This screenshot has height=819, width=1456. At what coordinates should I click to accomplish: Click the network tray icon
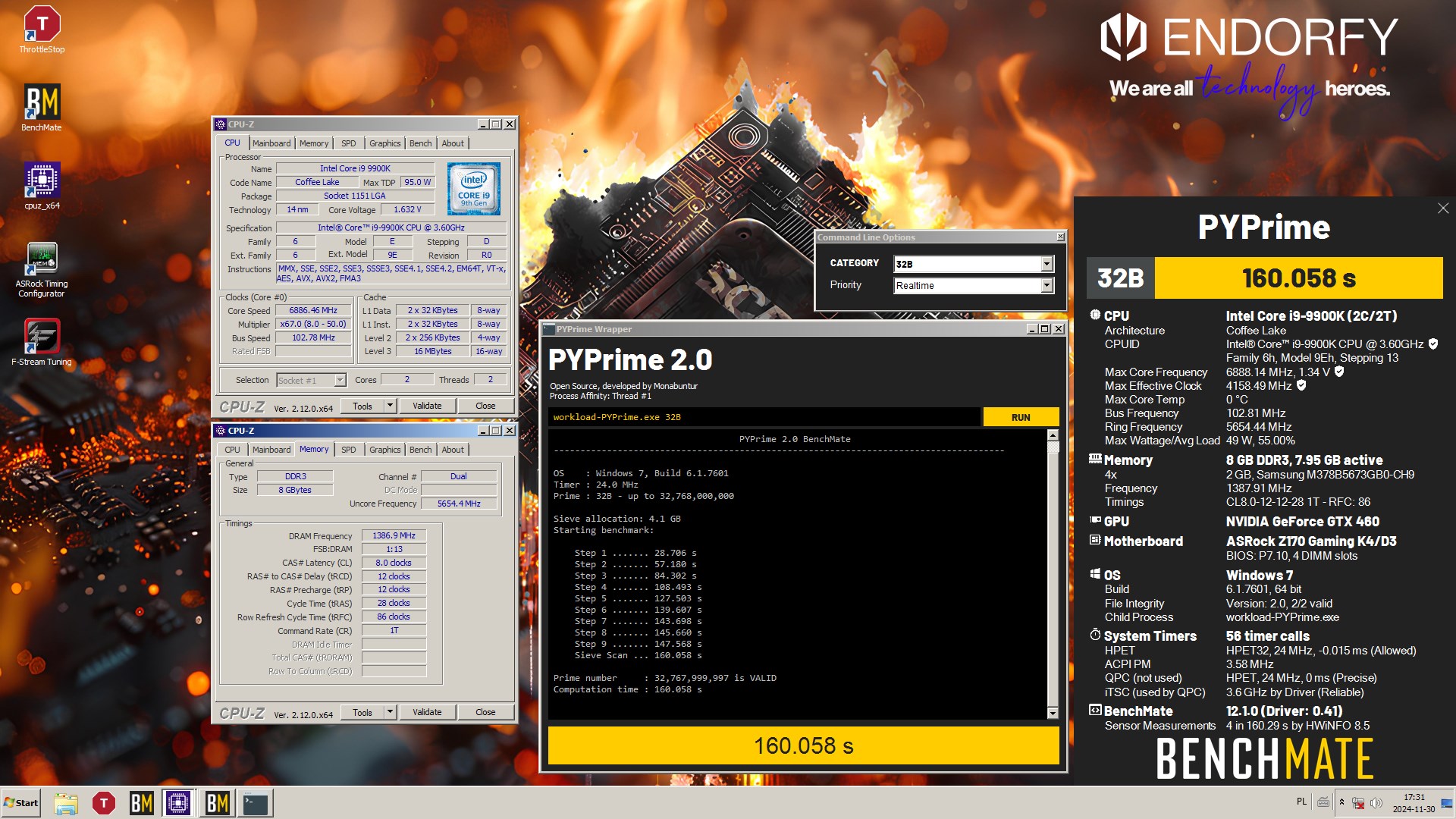click(x=1358, y=802)
